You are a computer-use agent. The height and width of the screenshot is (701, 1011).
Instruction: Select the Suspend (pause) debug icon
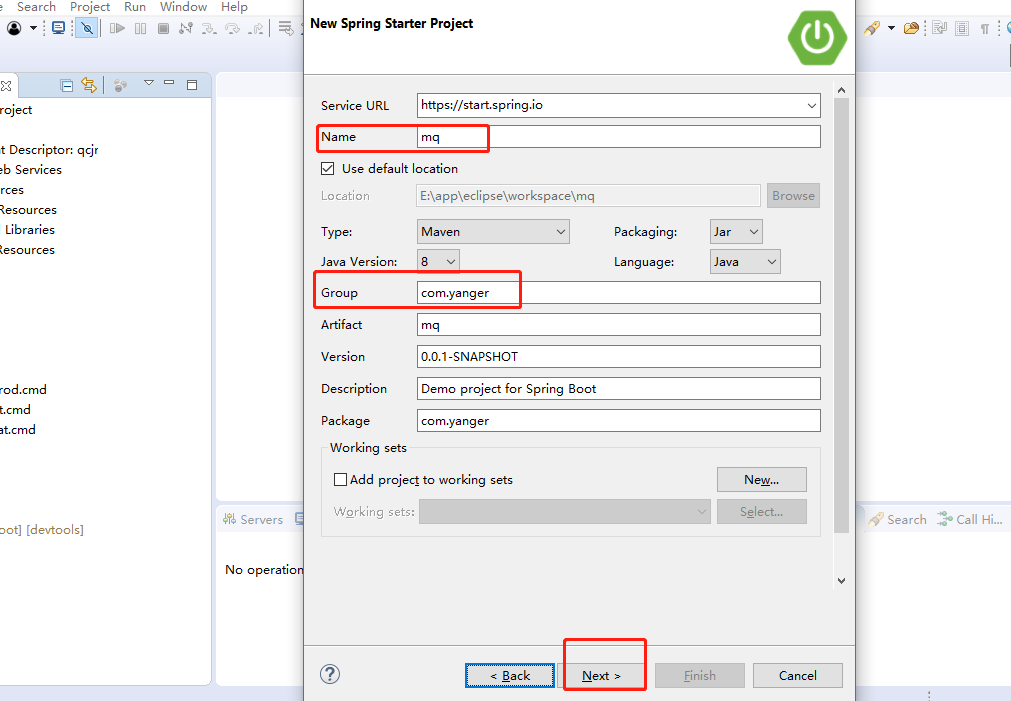[139, 27]
